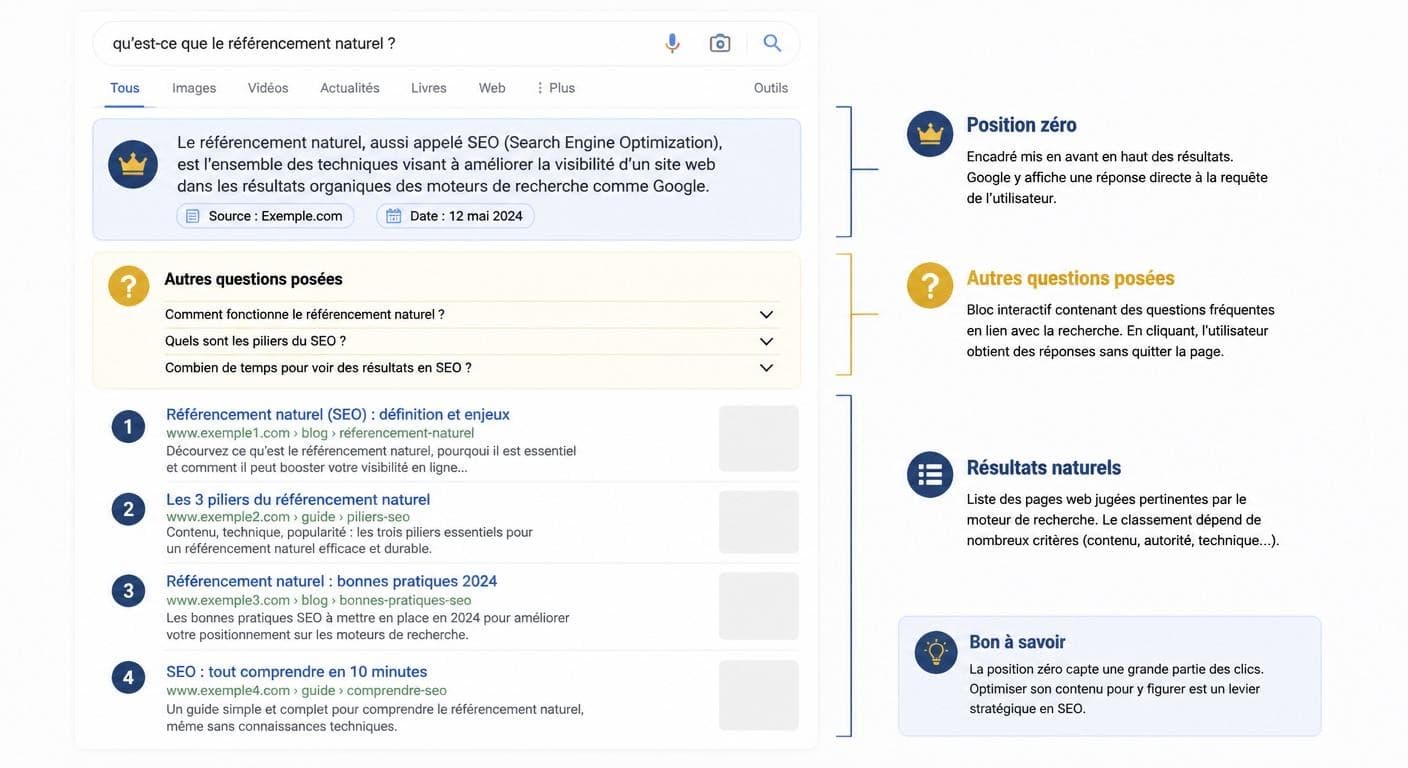The height and width of the screenshot is (768, 1408).
Task: Expand Comment fonctionne le référencement naturel question
Action: point(470,314)
